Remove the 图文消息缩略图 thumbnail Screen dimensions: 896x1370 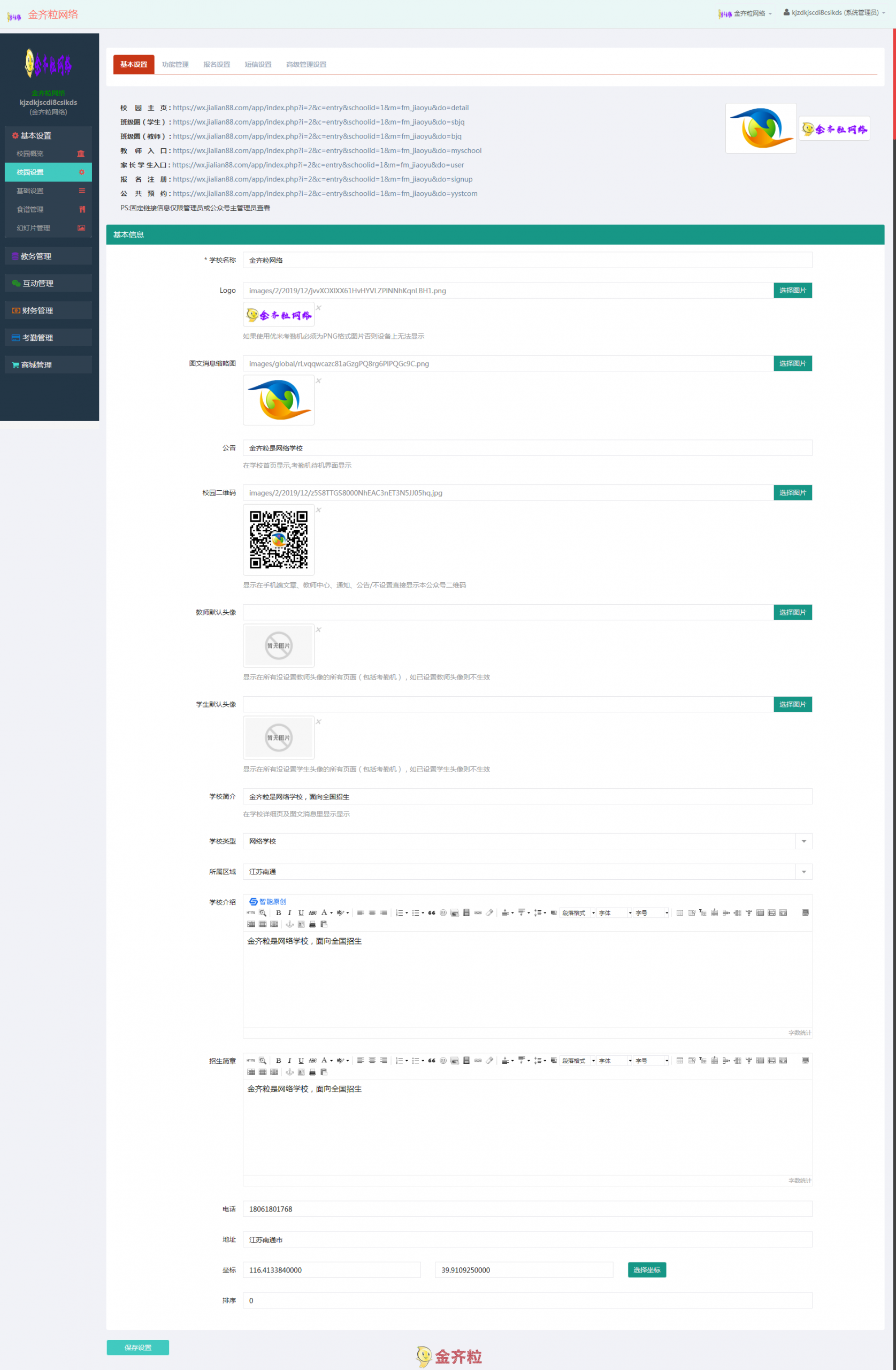coord(318,380)
